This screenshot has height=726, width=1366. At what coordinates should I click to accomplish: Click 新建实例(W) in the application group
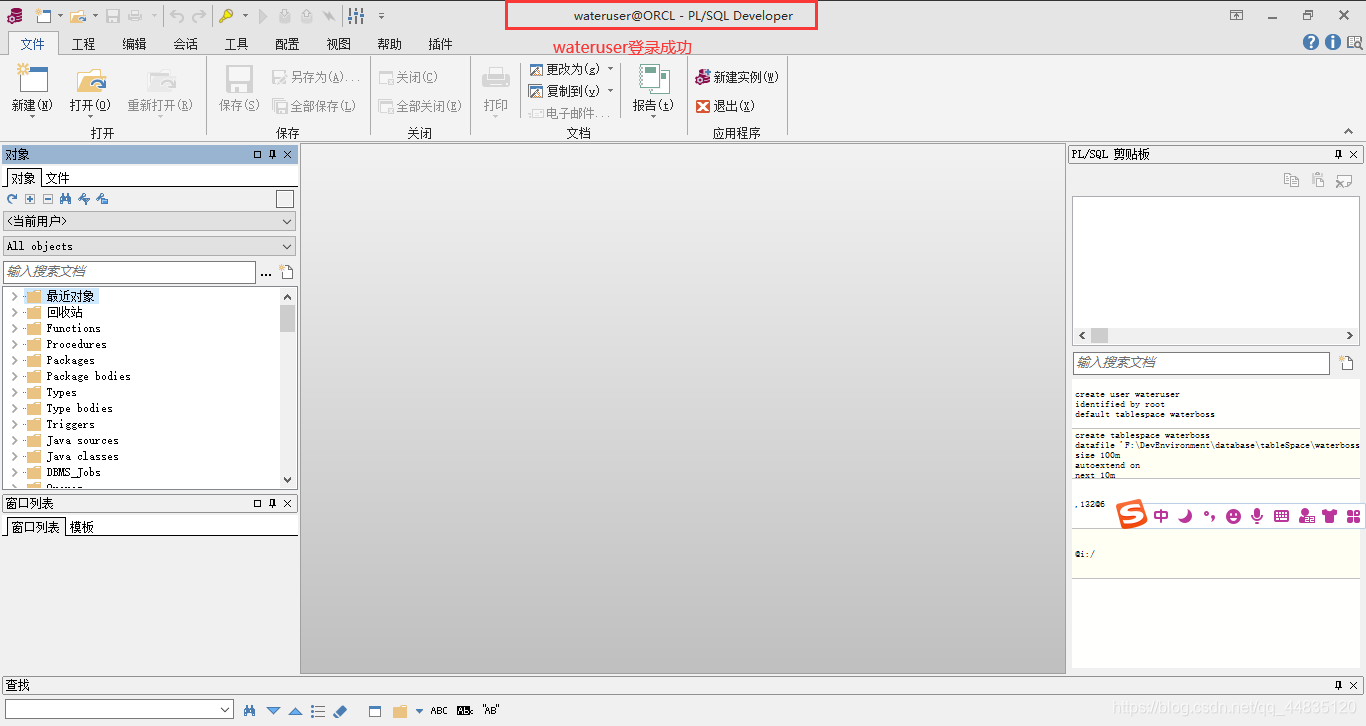point(737,77)
